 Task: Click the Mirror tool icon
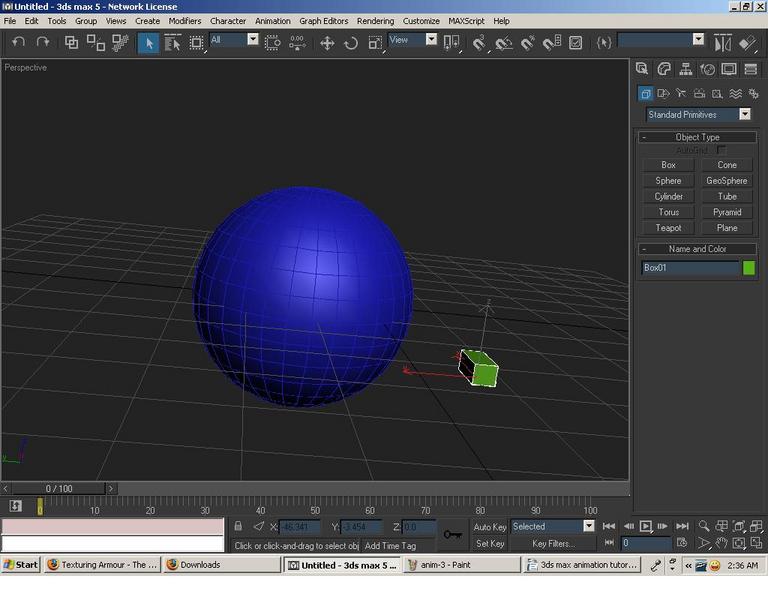click(722, 43)
